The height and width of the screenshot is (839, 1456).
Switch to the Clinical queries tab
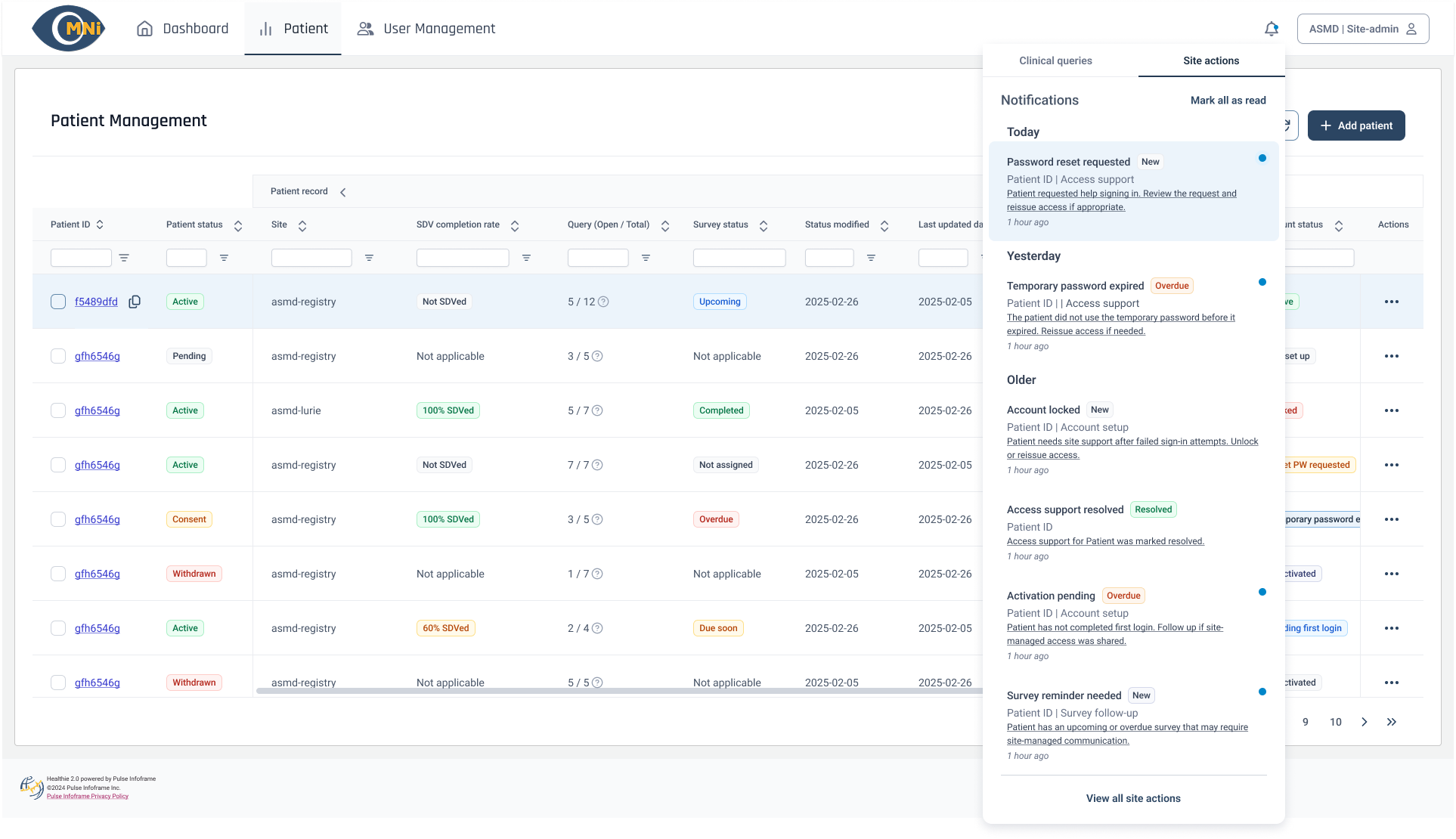tap(1055, 60)
